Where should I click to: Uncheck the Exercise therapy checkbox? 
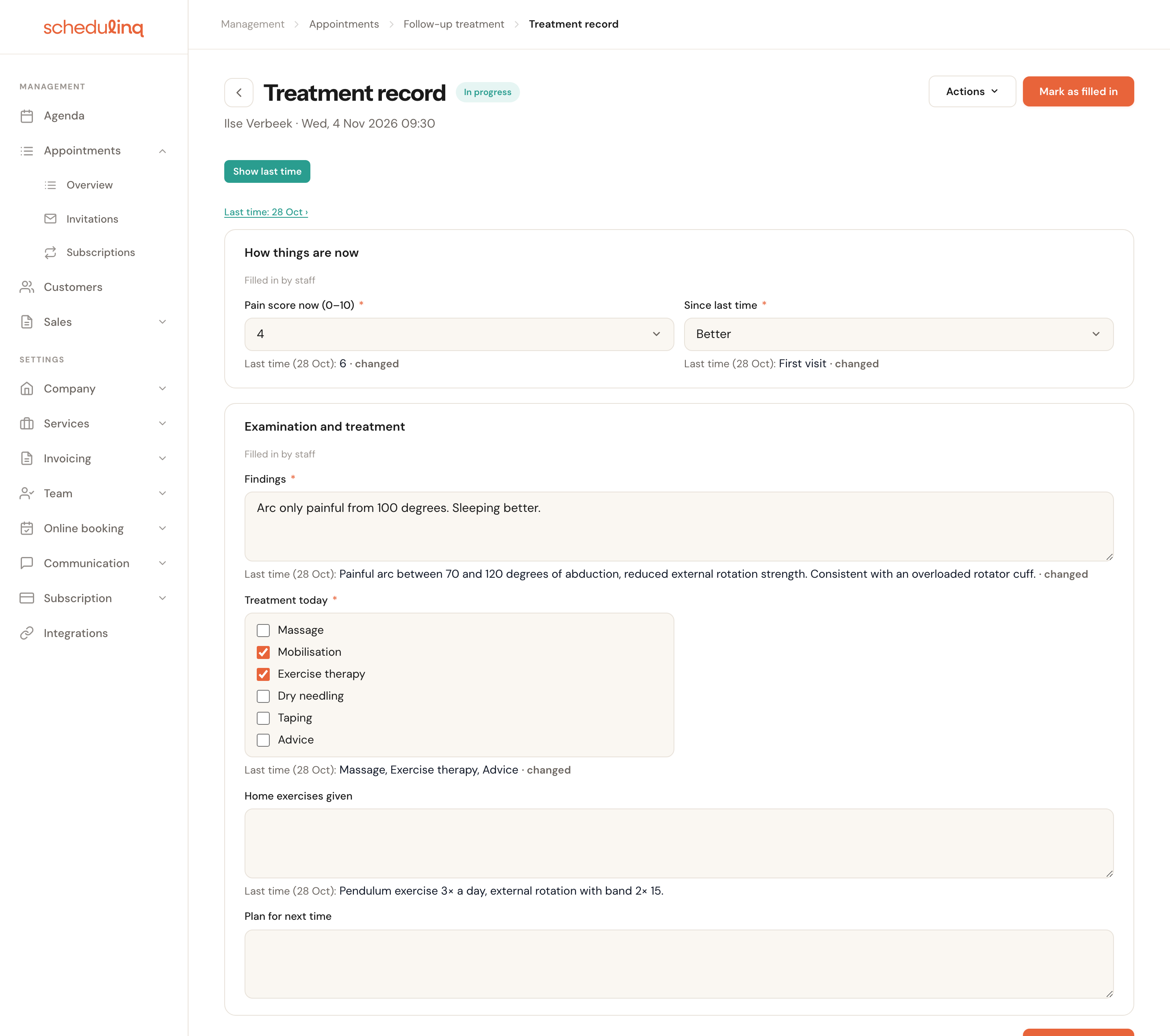[x=263, y=674]
